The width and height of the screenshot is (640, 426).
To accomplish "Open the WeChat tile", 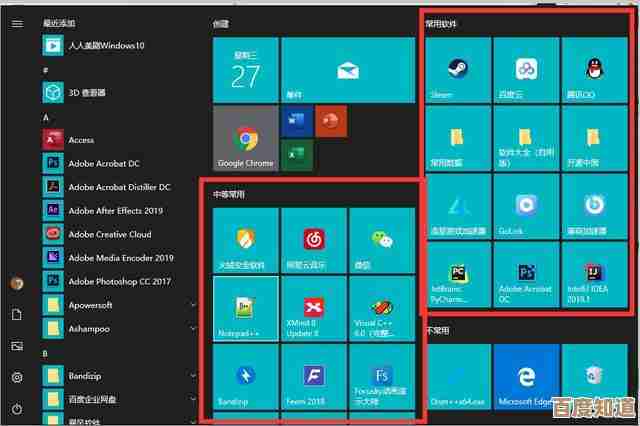I will (382, 242).
